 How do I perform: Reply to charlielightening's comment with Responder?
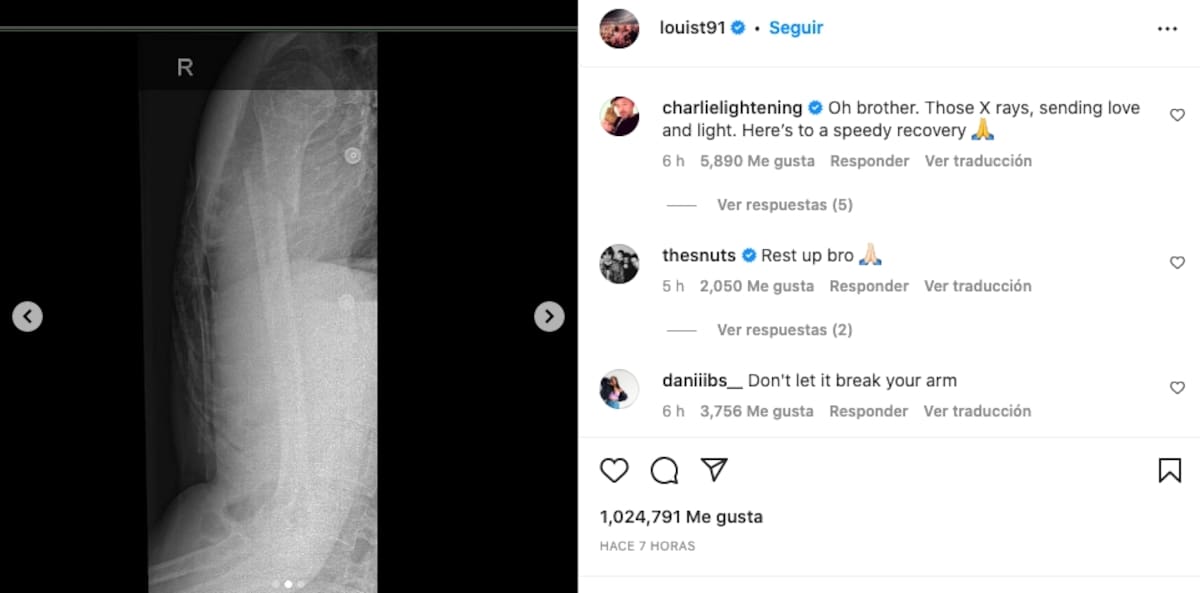click(869, 161)
